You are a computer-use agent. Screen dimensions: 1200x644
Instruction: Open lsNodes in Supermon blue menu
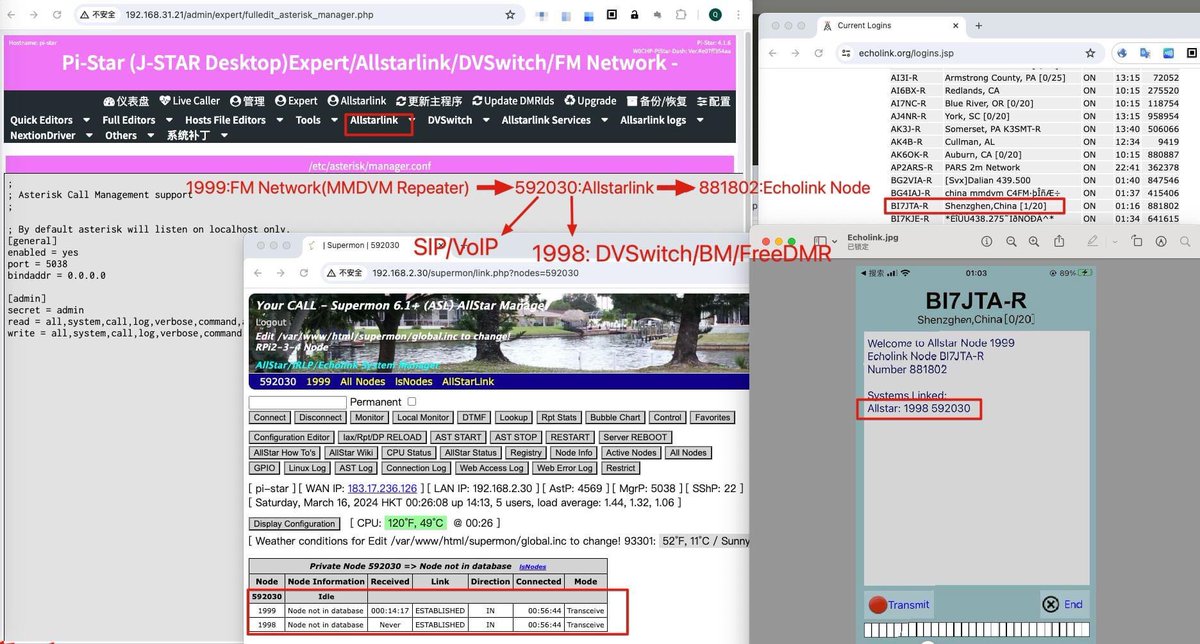pos(413,382)
